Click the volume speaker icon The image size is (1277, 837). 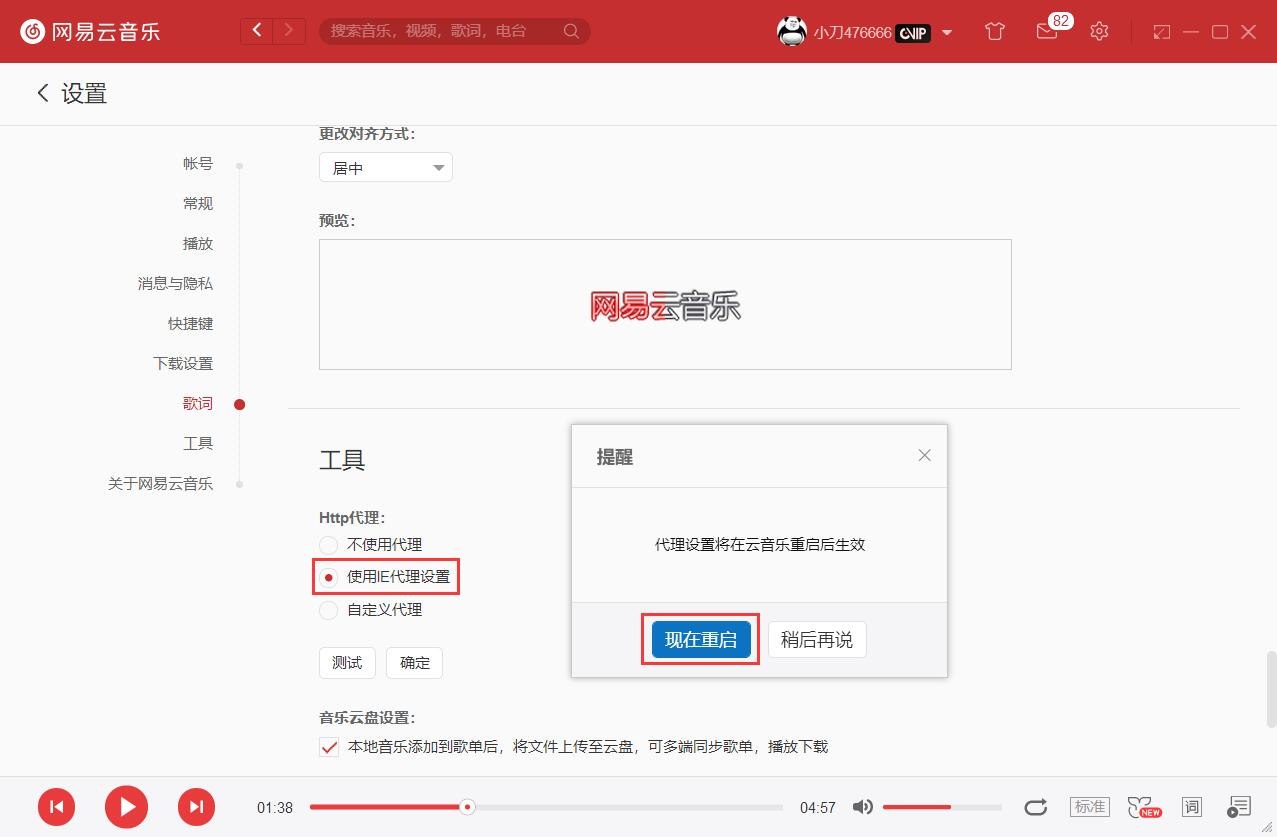pyautogui.click(x=862, y=806)
